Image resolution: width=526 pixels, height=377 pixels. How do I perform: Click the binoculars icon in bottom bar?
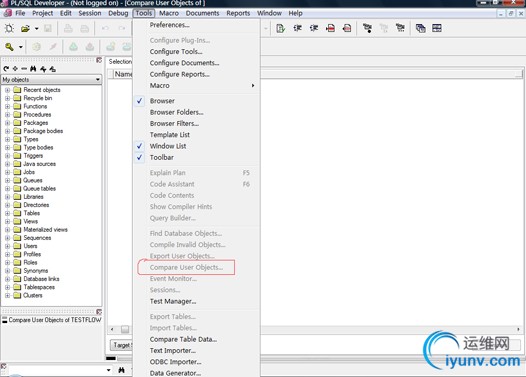pyautogui.click(x=121, y=370)
